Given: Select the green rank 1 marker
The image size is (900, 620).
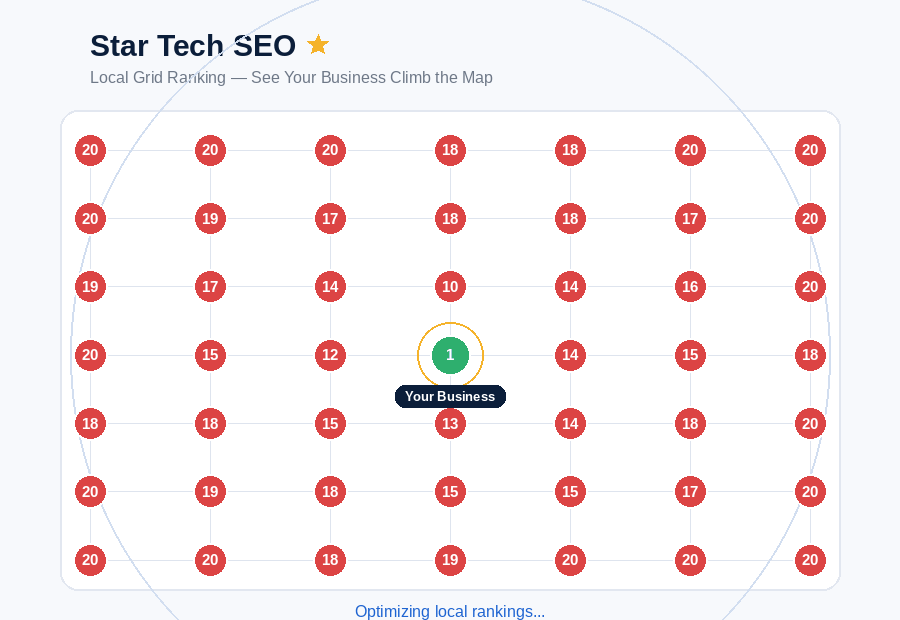Looking at the screenshot, I should tap(450, 355).
